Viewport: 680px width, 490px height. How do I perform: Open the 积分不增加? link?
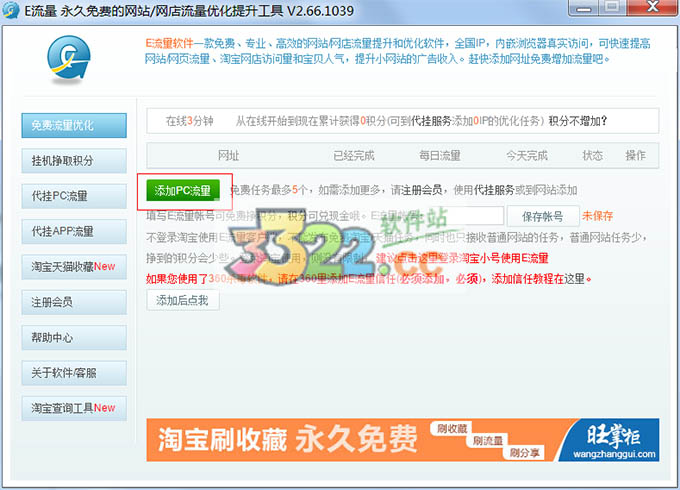[x=578, y=121]
